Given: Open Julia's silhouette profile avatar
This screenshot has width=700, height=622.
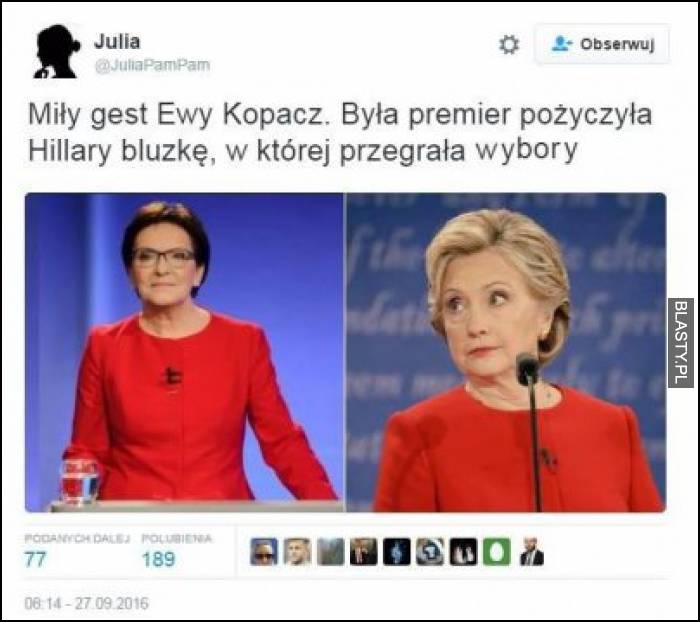Looking at the screenshot, I should pos(57,51).
